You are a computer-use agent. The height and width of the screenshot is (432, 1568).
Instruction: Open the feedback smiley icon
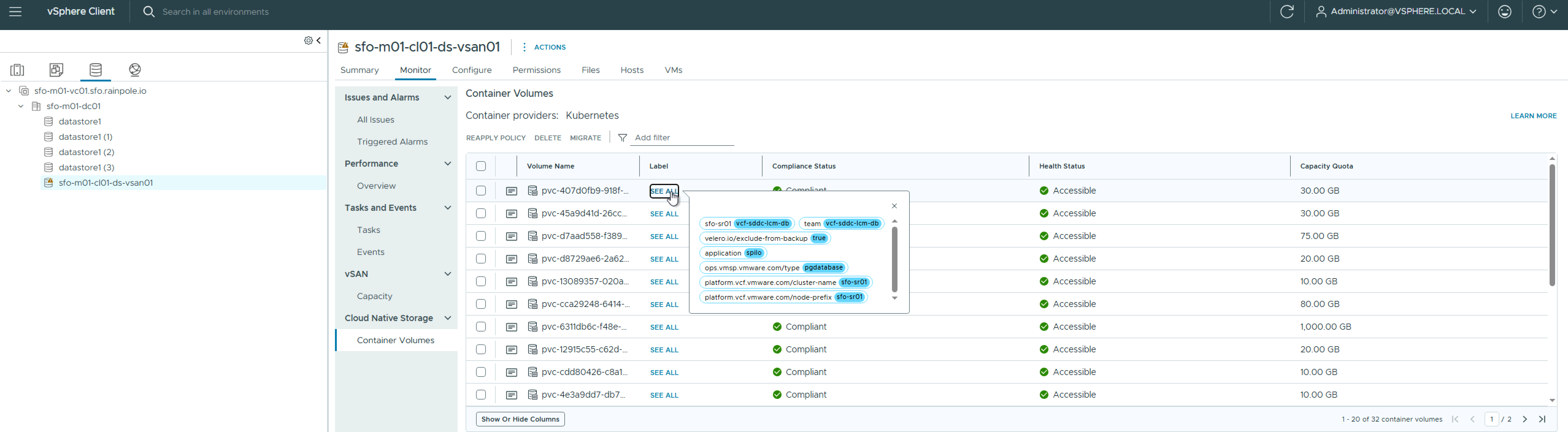pyautogui.click(x=1505, y=12)
